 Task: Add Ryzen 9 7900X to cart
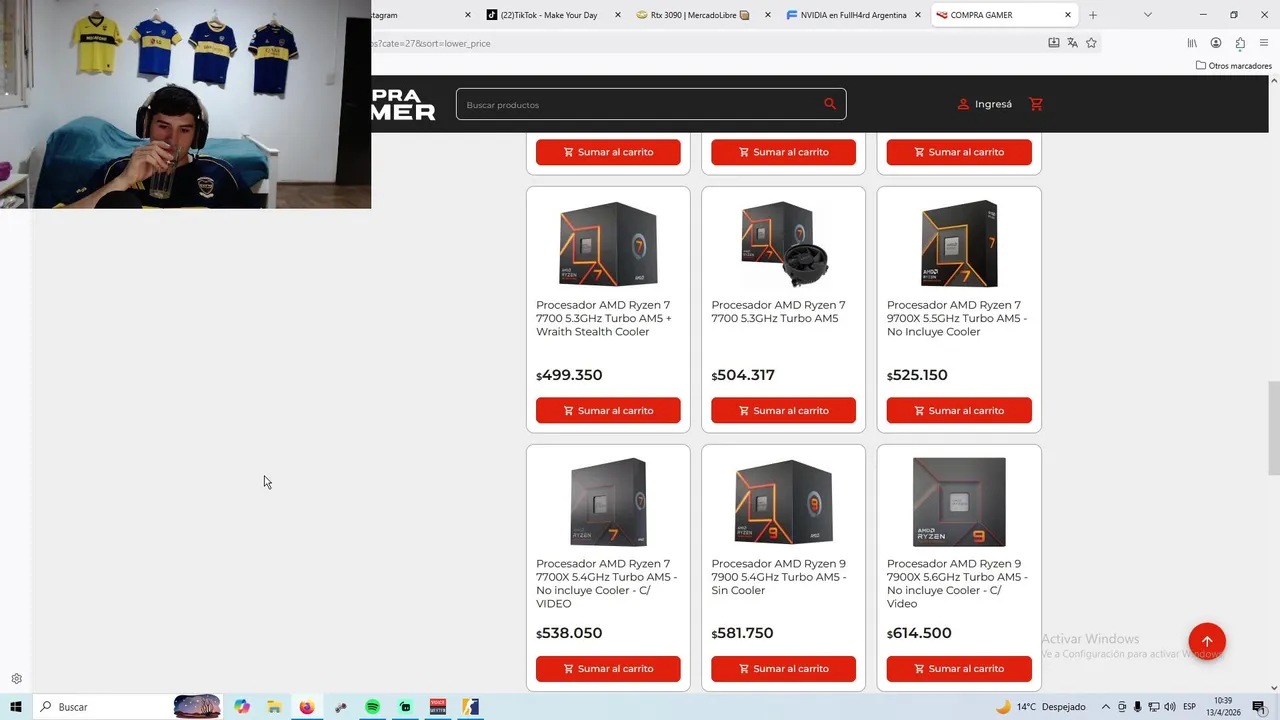coord(959,668)
